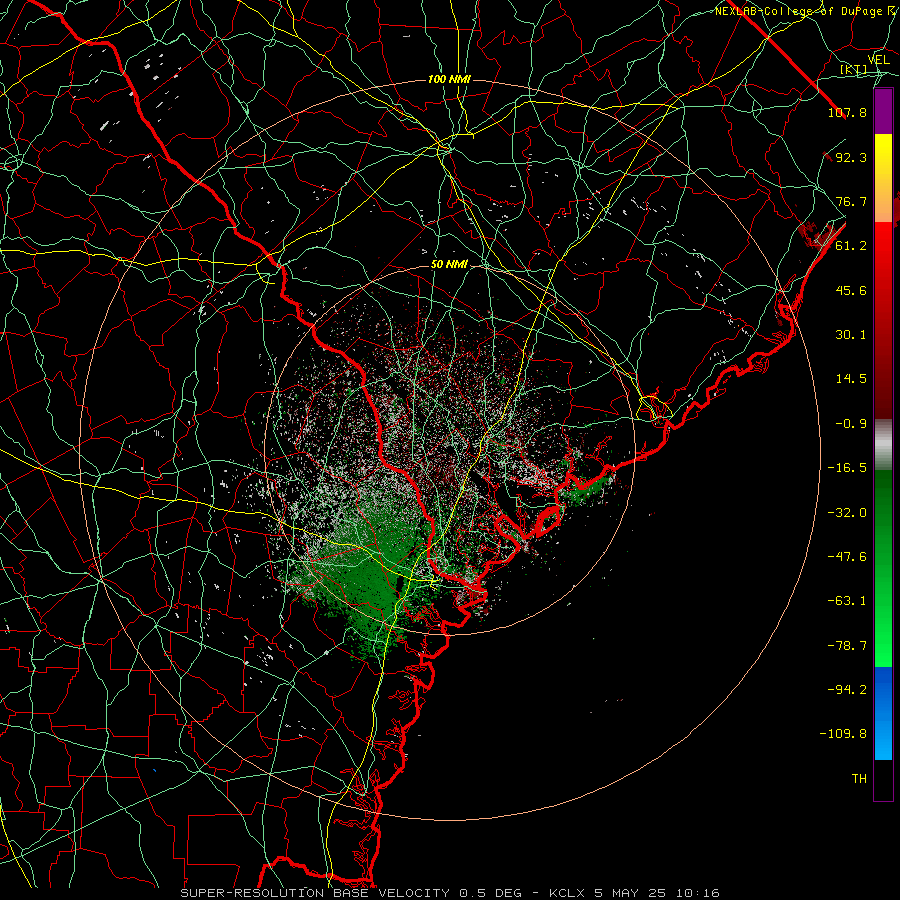The image size is (900, 900).
Task: Click the -78.7 legend value
Action: click(x=847, y=646)
